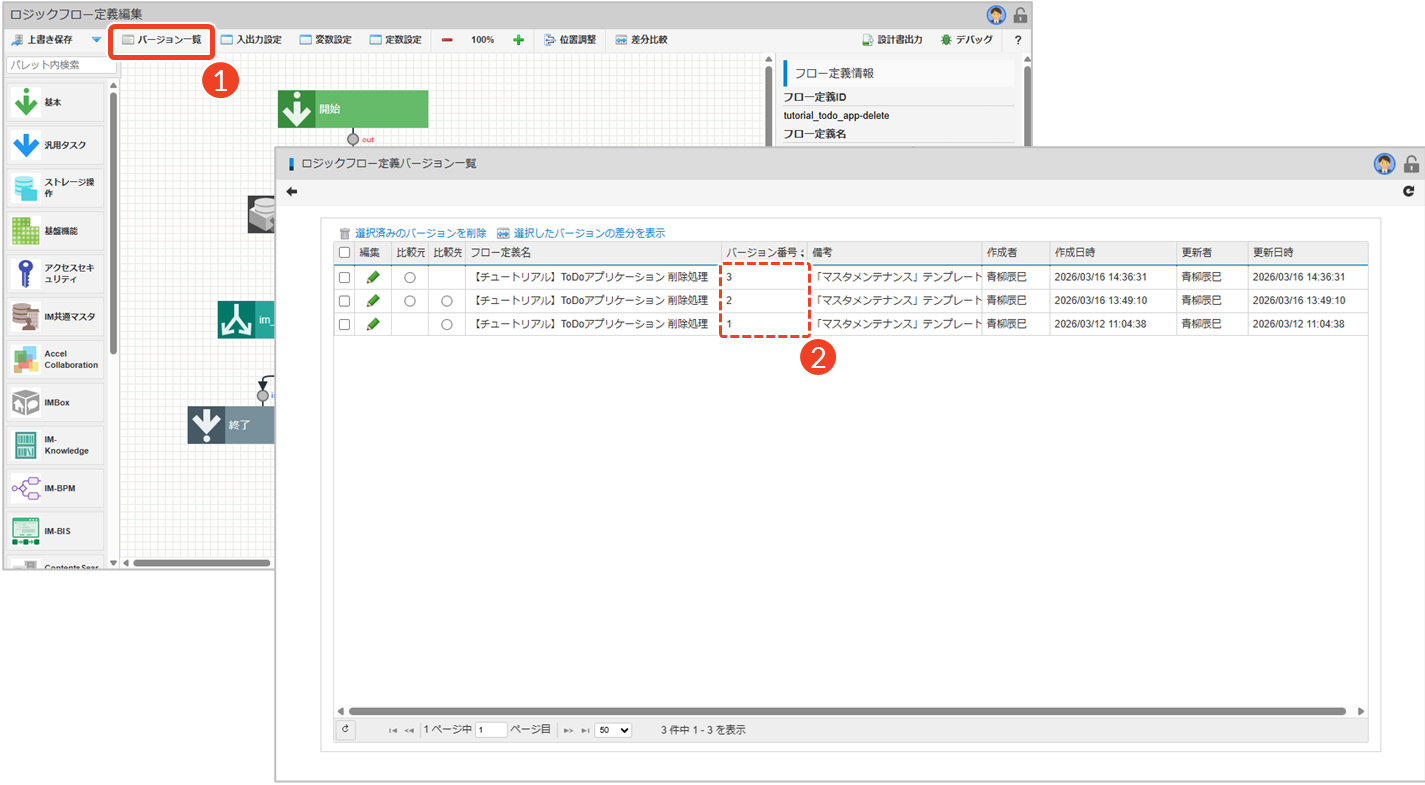The width and height of the screenshot is (1425, 785).
Task: Click the zoom-out minus icon in toolbar
Action: [x=446, y=40]
